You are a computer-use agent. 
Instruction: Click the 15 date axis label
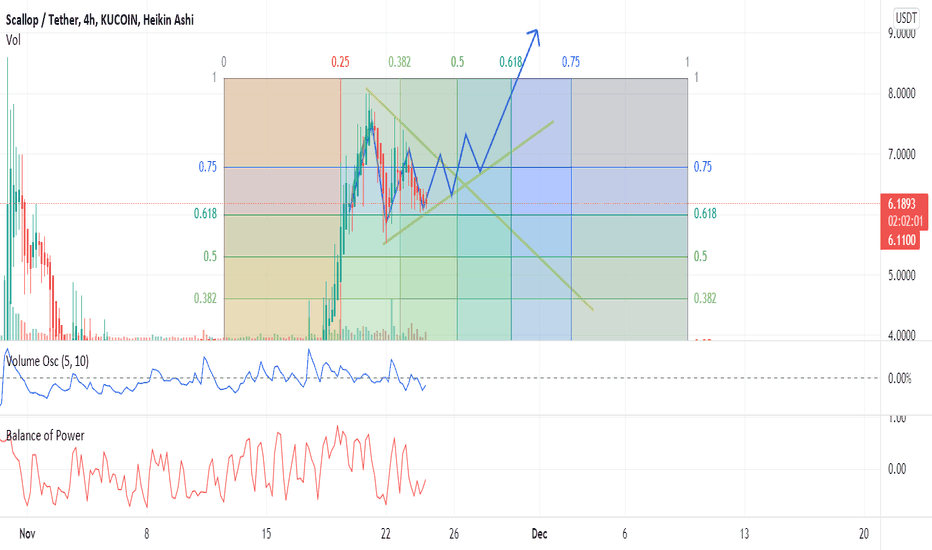point(266,534)
